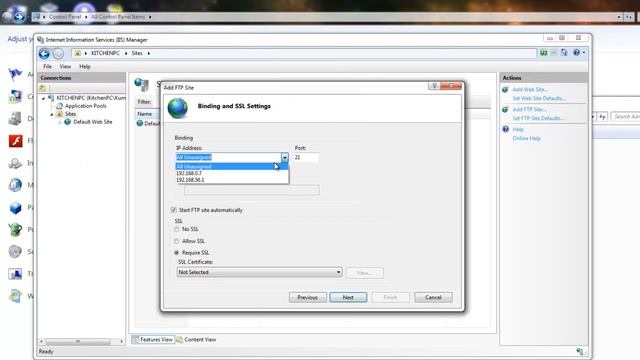Click the Application Pools icon in tree
The image size is (640, 360).
point(60,106)
